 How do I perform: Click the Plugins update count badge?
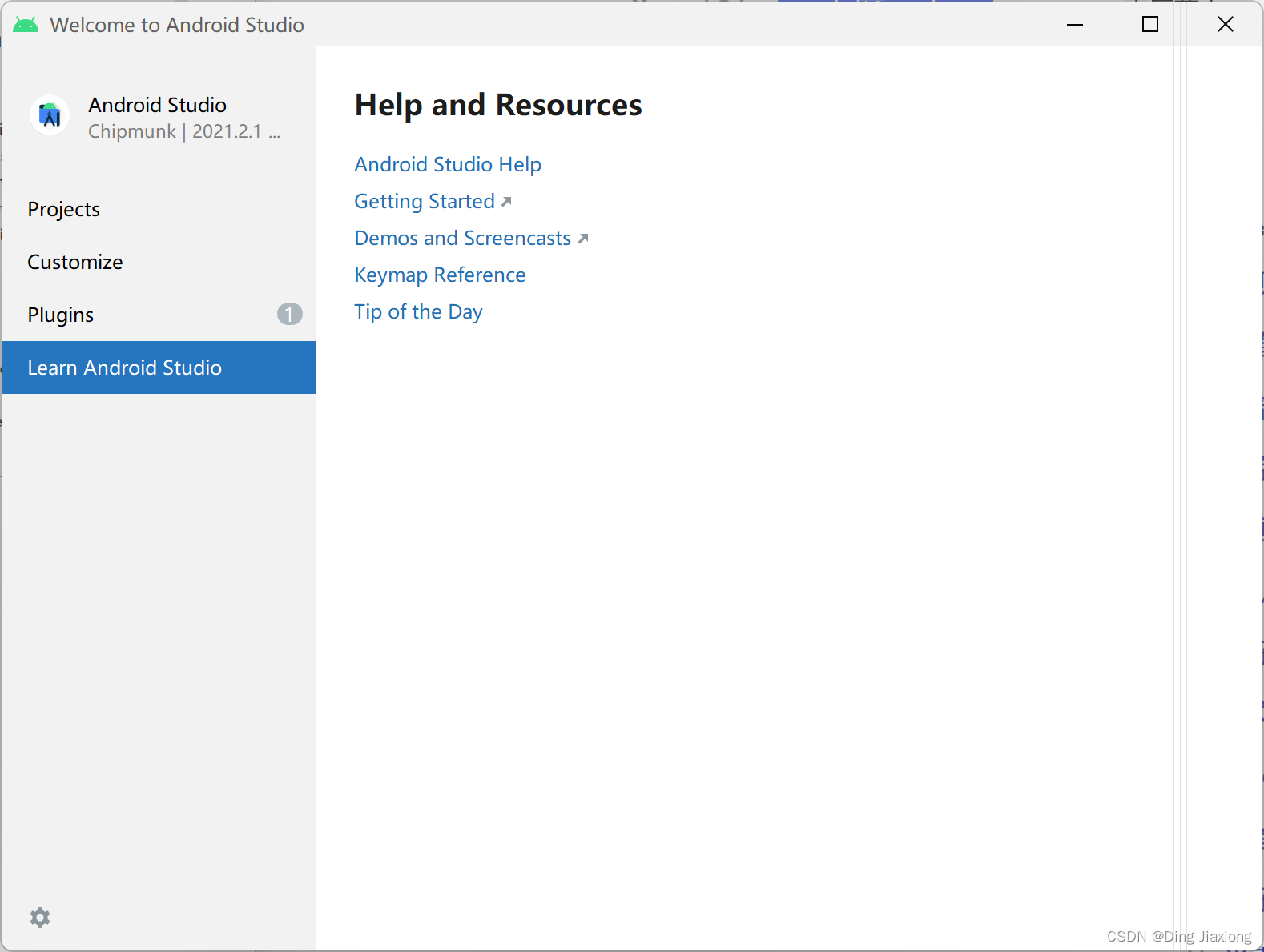290,314
